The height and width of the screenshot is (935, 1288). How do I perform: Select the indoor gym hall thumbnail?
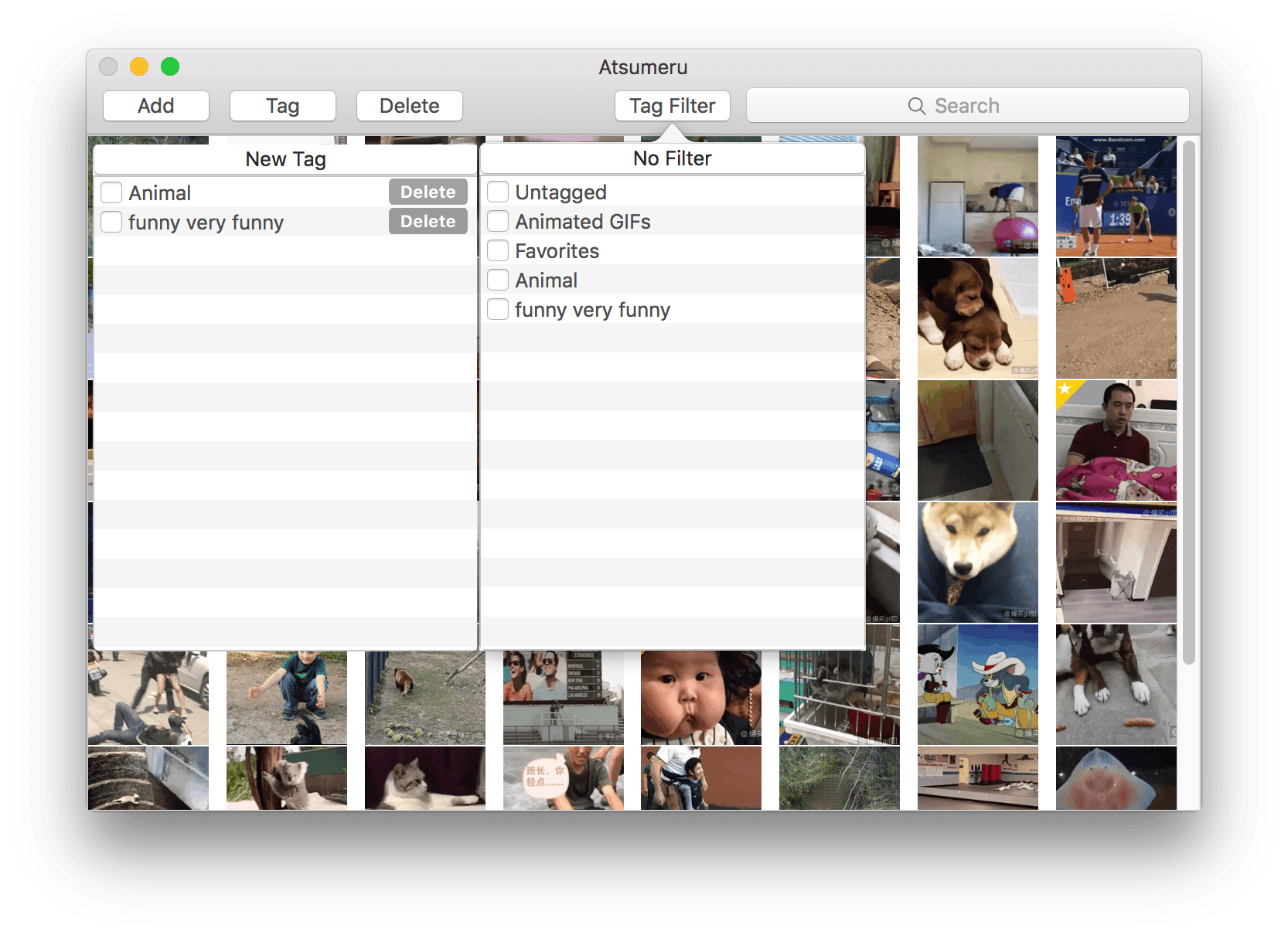978,778
